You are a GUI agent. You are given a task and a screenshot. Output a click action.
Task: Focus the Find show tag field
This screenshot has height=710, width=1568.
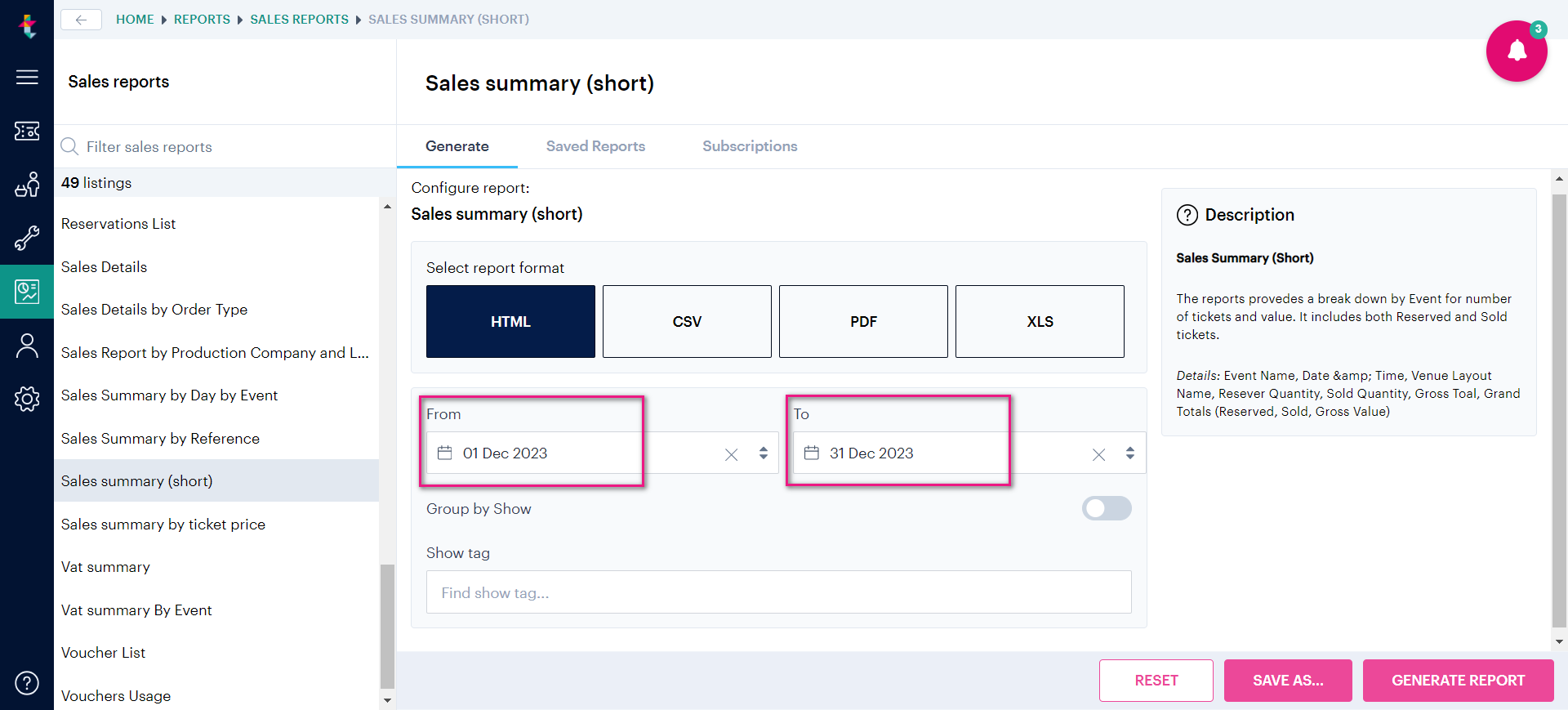tap(779, 592)
